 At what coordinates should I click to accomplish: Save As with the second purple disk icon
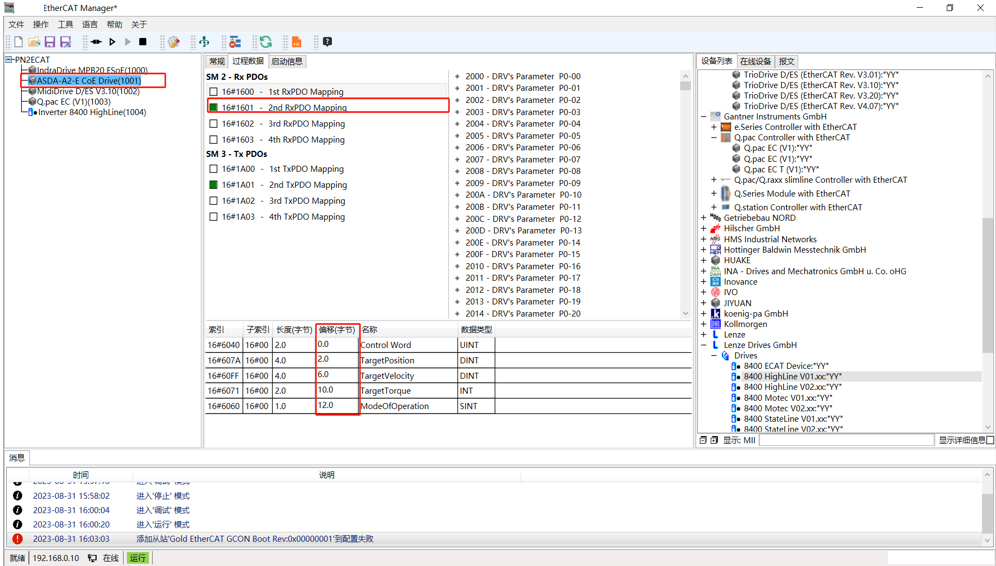65,42
